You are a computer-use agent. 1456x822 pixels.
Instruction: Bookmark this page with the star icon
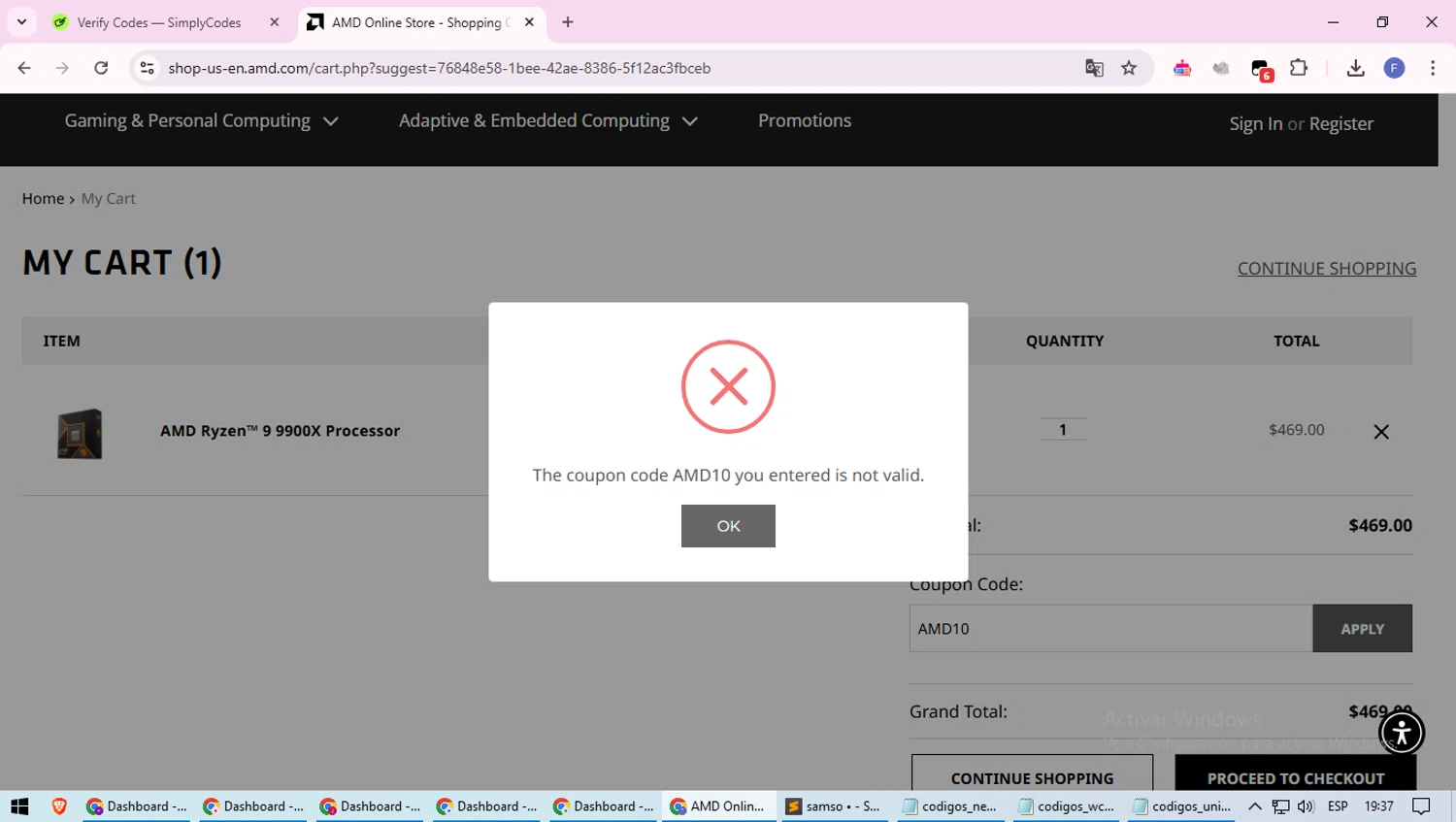[1129, 68]
